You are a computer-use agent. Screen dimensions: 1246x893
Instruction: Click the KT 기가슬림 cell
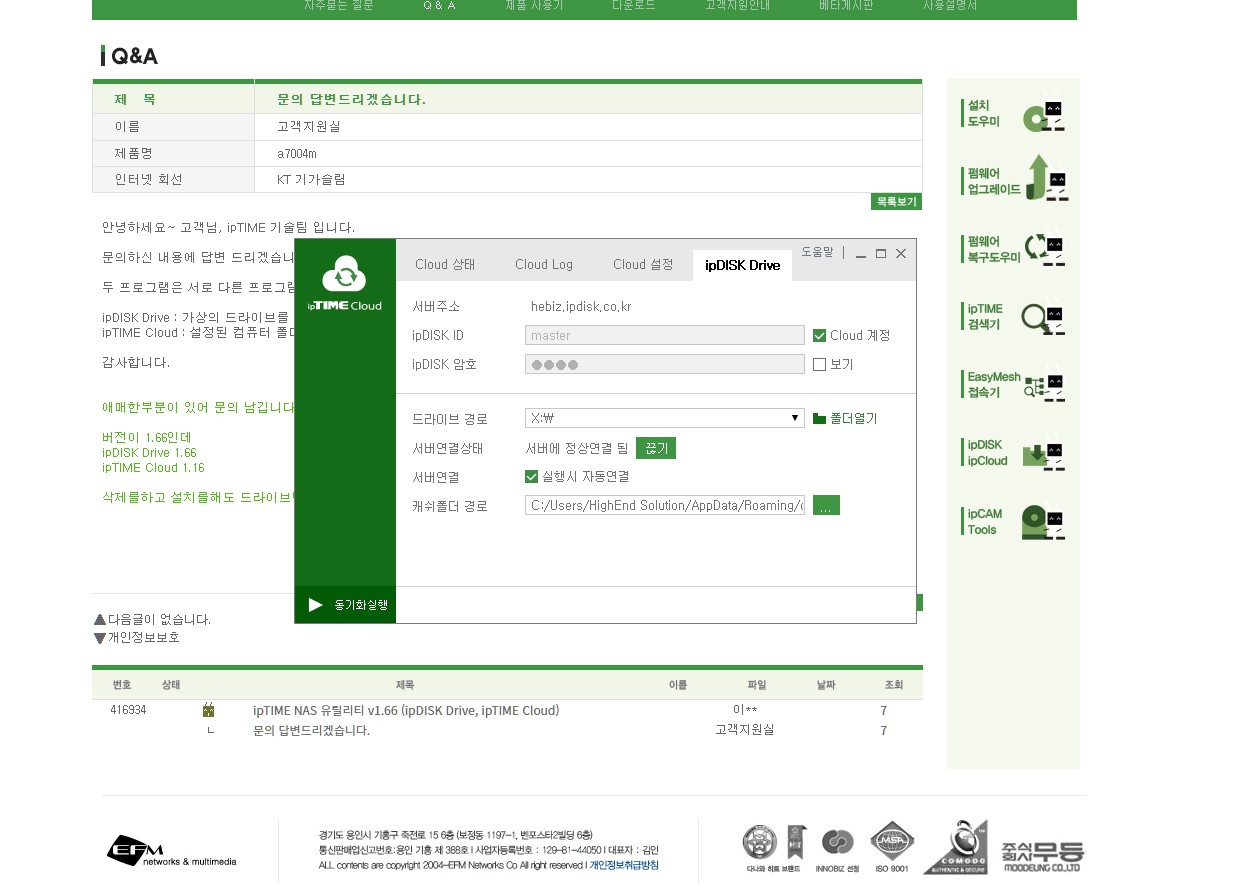pos(311,180)
